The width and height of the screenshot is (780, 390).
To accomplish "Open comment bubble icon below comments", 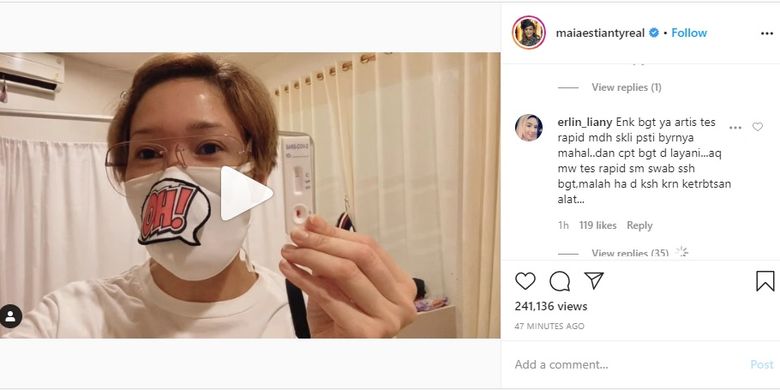I will coord(560,281).
